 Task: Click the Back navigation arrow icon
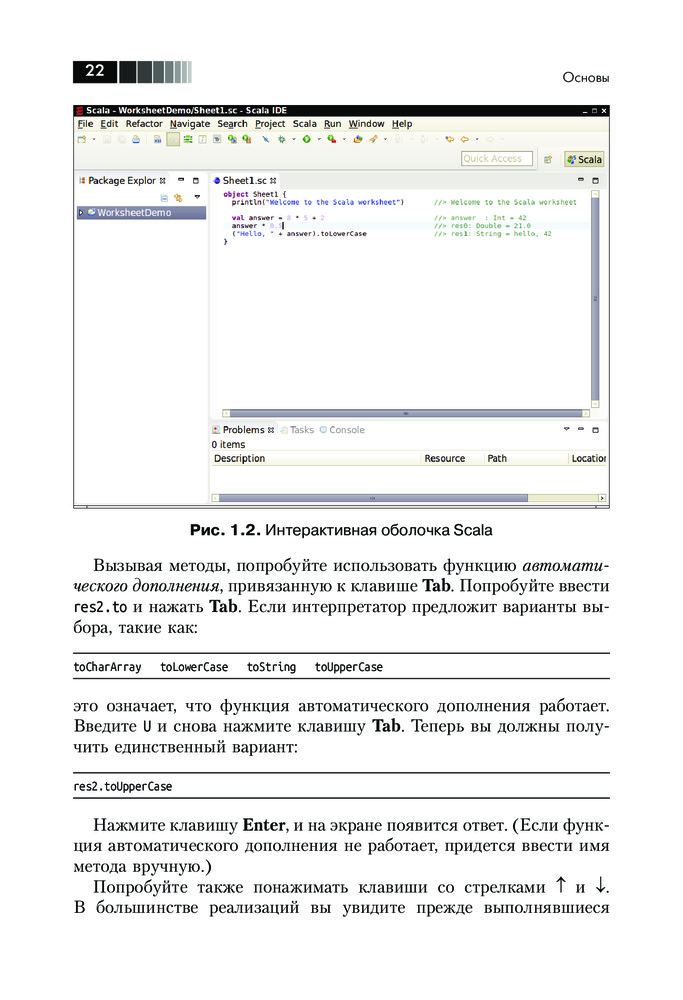pyautogui.click(x=465, y=139)
